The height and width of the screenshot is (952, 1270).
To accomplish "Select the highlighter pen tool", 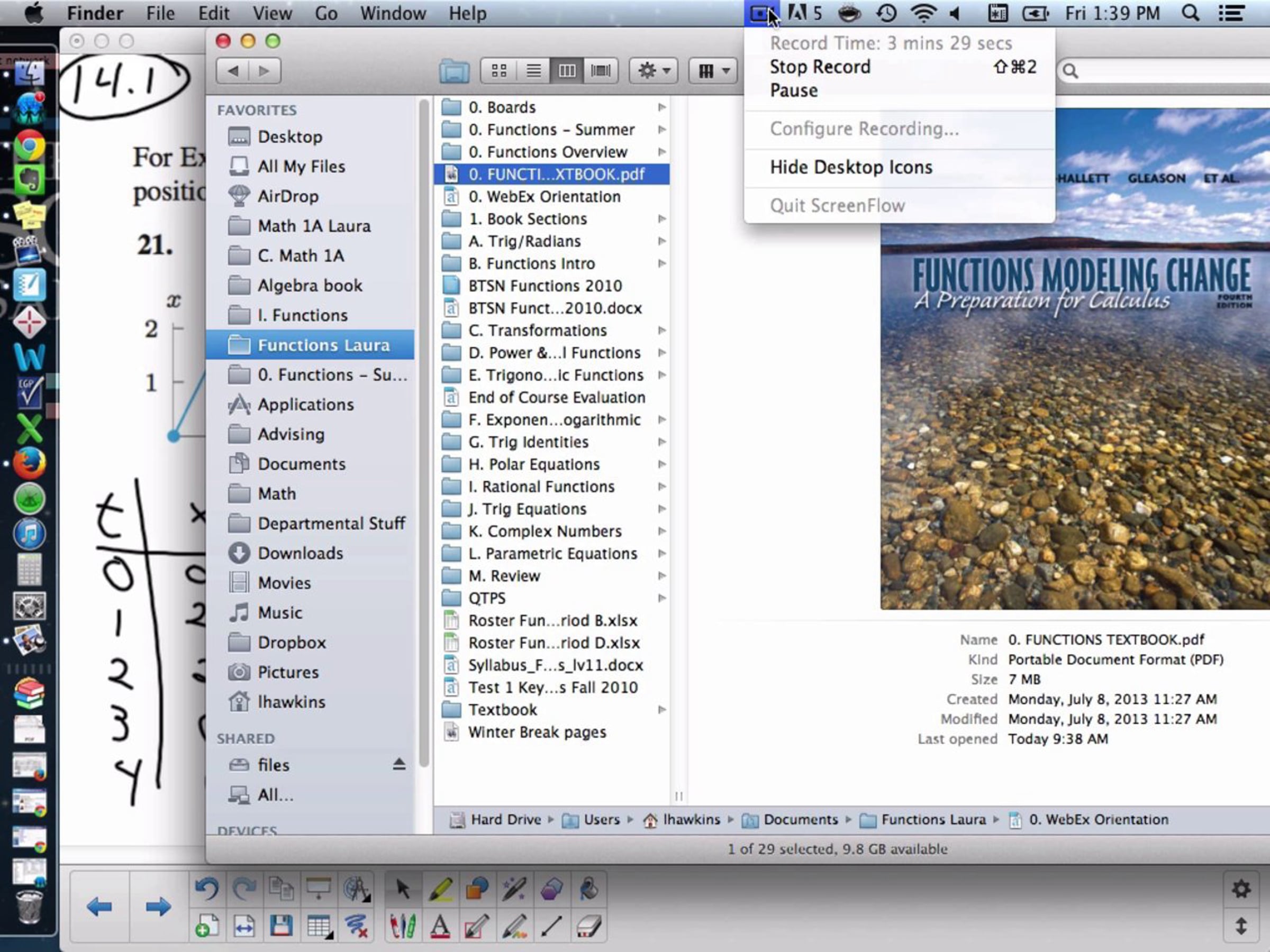I will tap(440, 890).
